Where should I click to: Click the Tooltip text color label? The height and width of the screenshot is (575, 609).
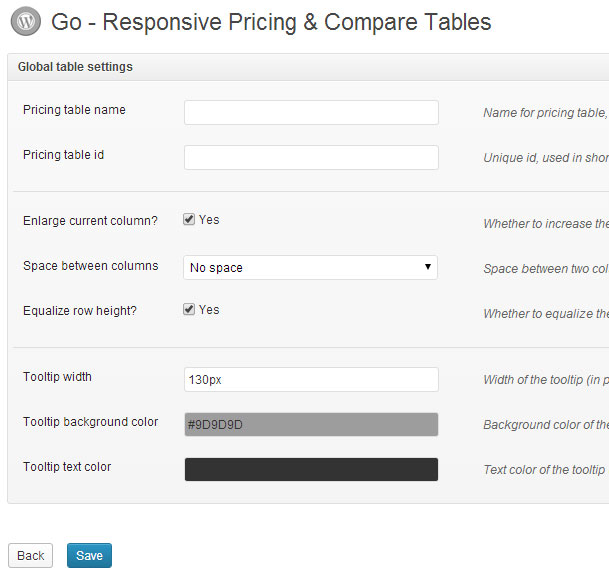67,467
